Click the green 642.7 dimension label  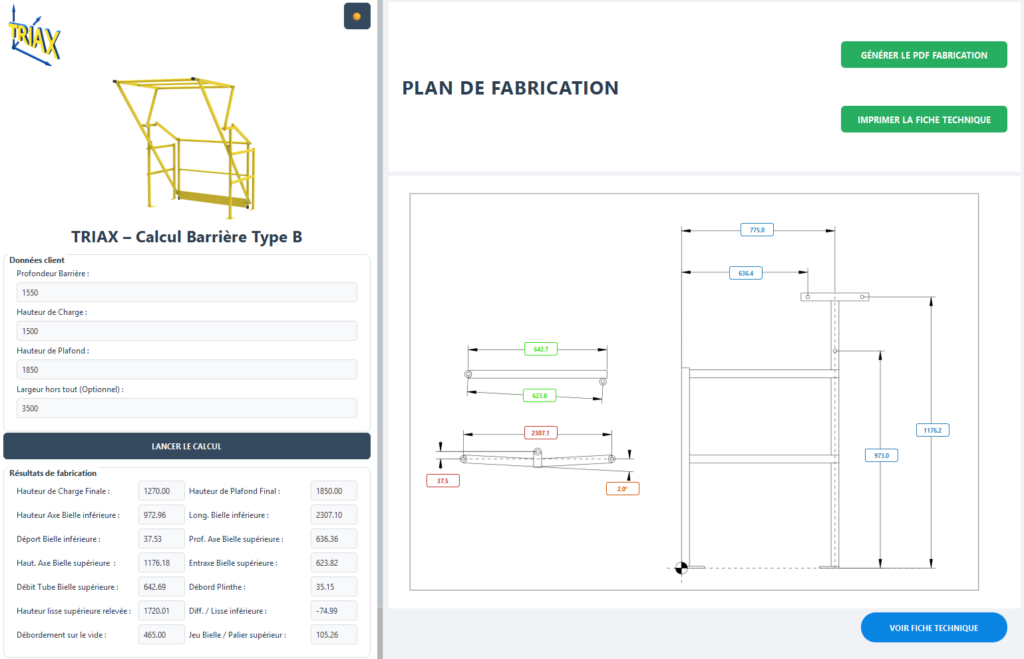(x=541, y=349)
